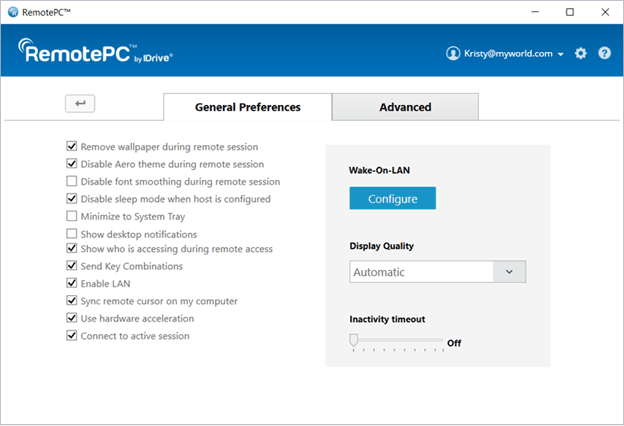Viewport: 624px width, 426px height.
Task: Go back using the return arrow button
Action: pos(80,104)
